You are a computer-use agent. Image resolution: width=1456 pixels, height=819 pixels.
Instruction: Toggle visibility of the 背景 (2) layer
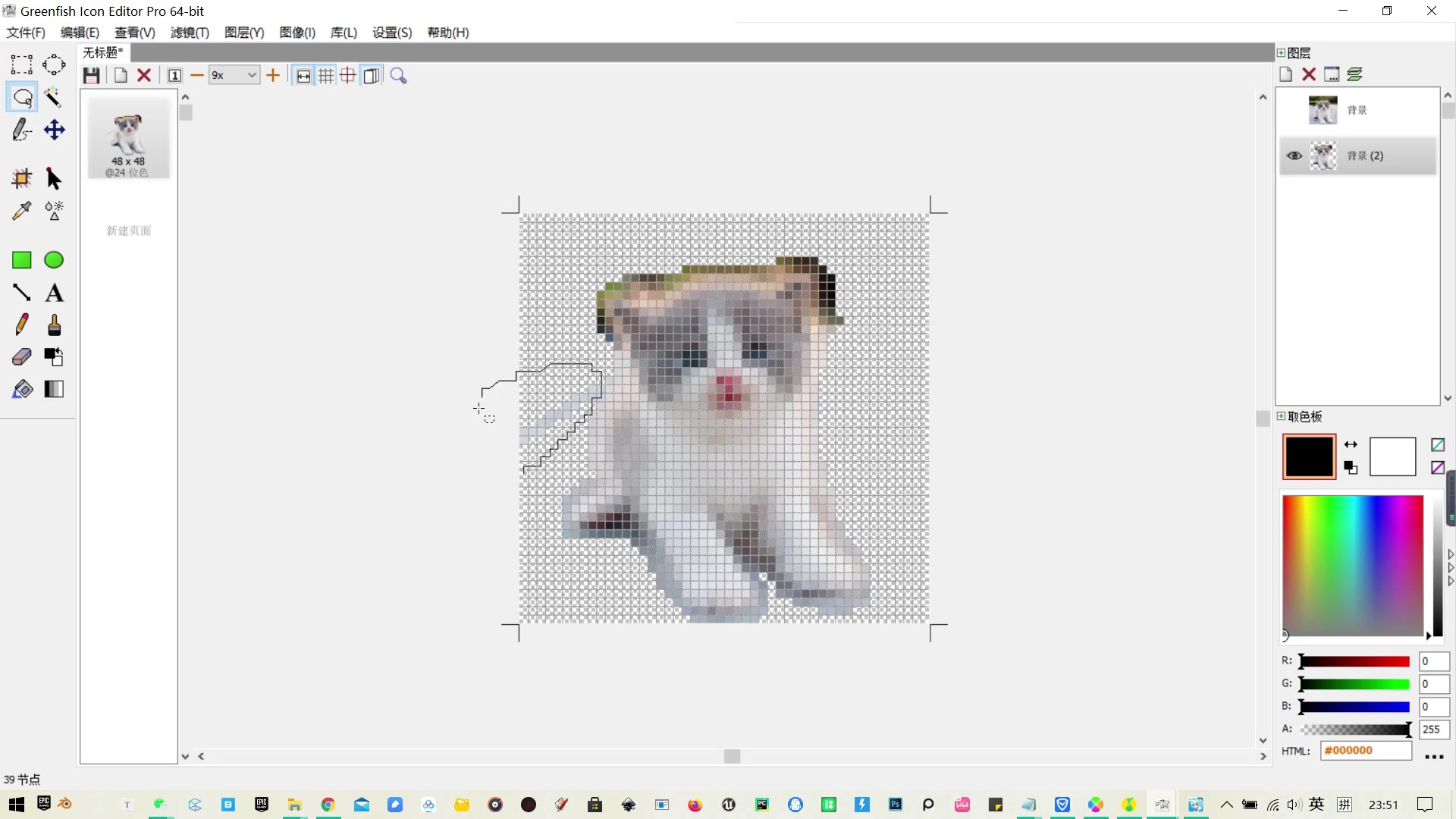coord(1294,155)
